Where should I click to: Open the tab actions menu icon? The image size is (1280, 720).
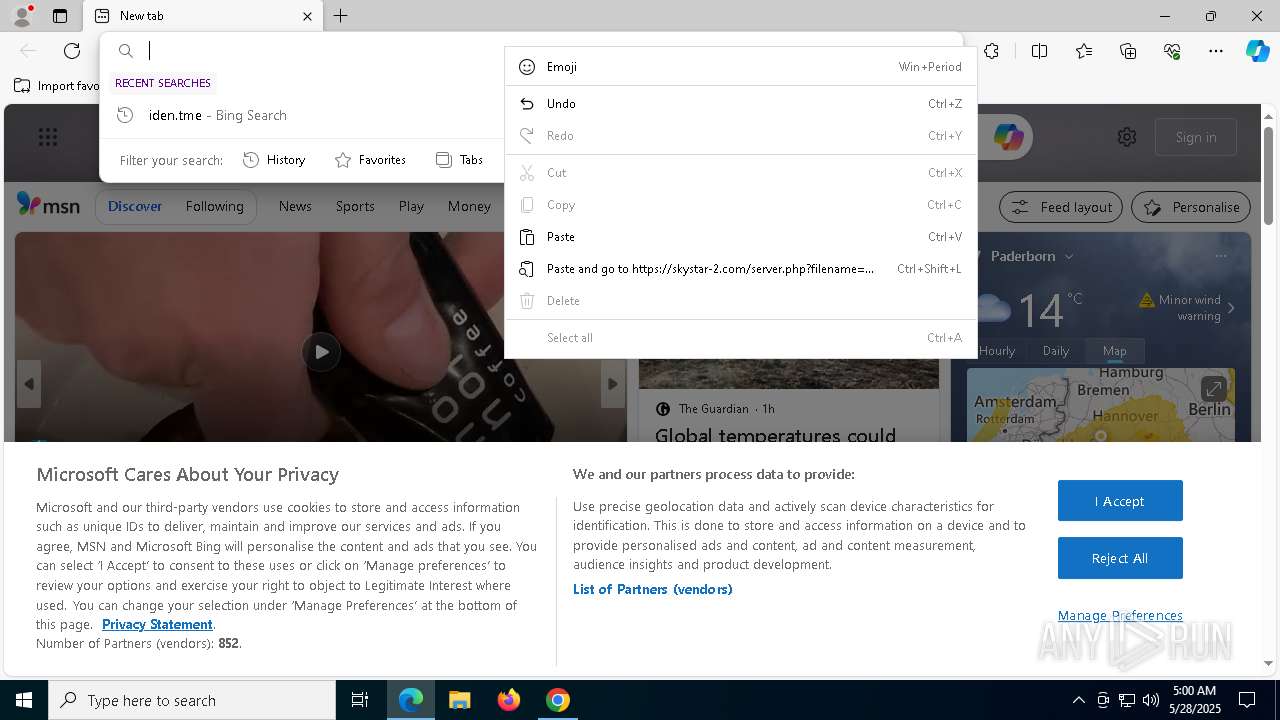pyautogui.click(x=60, y=16)
